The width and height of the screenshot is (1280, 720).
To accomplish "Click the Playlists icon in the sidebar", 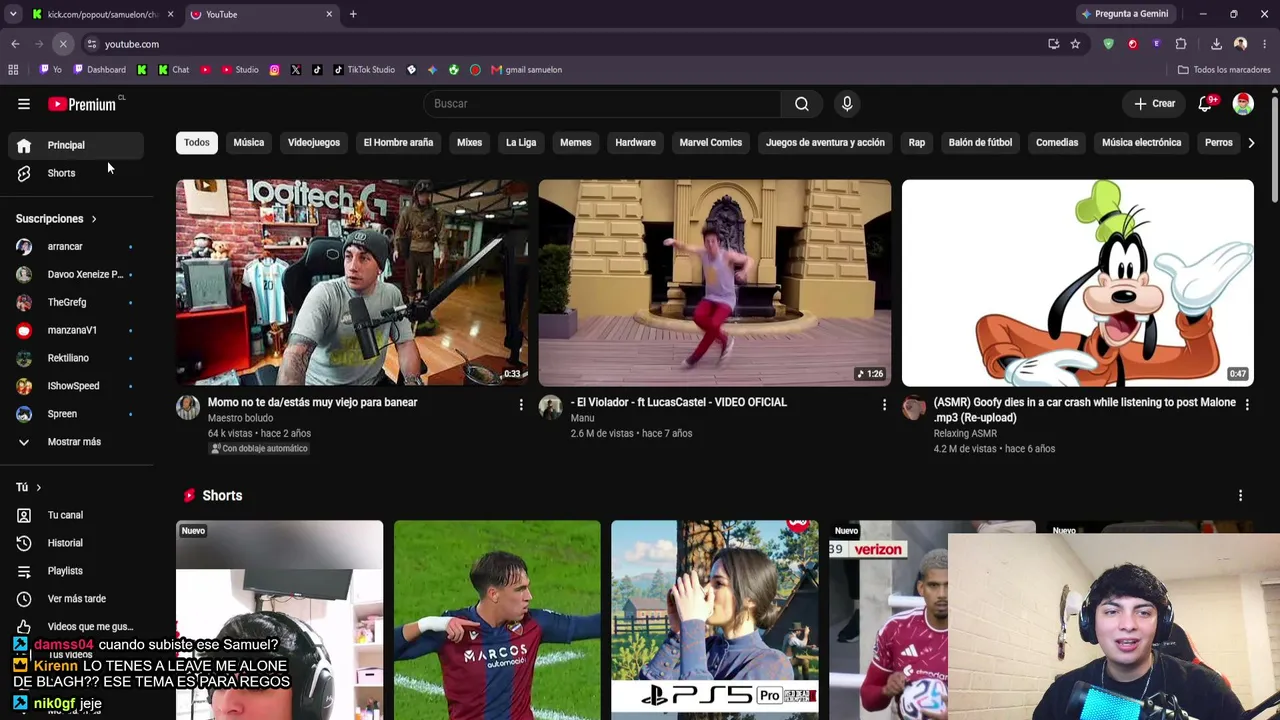I will click(24, 571).
